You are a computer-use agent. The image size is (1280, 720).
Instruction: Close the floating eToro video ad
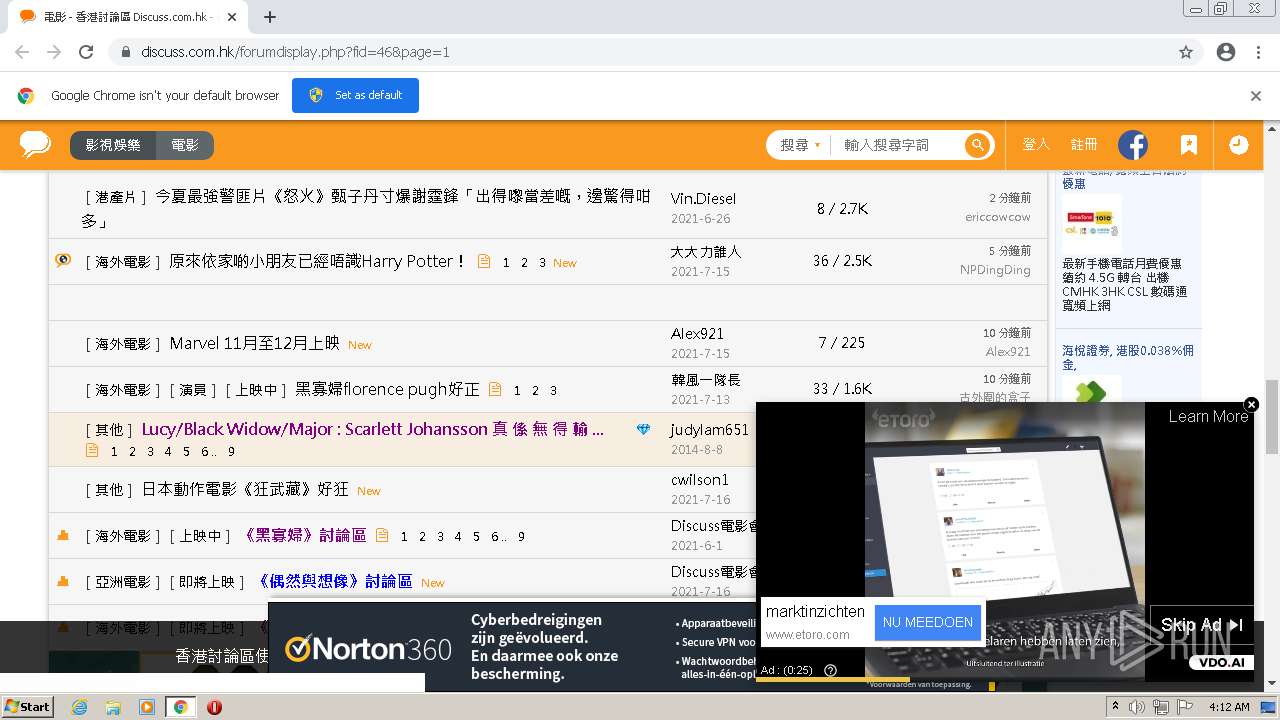(1251, 404)
